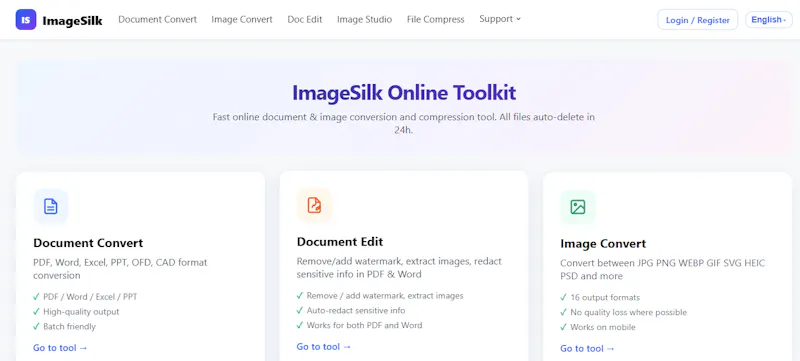The image size is (800, 361).
Task: Open the English language selector
Action: point(768,20)
